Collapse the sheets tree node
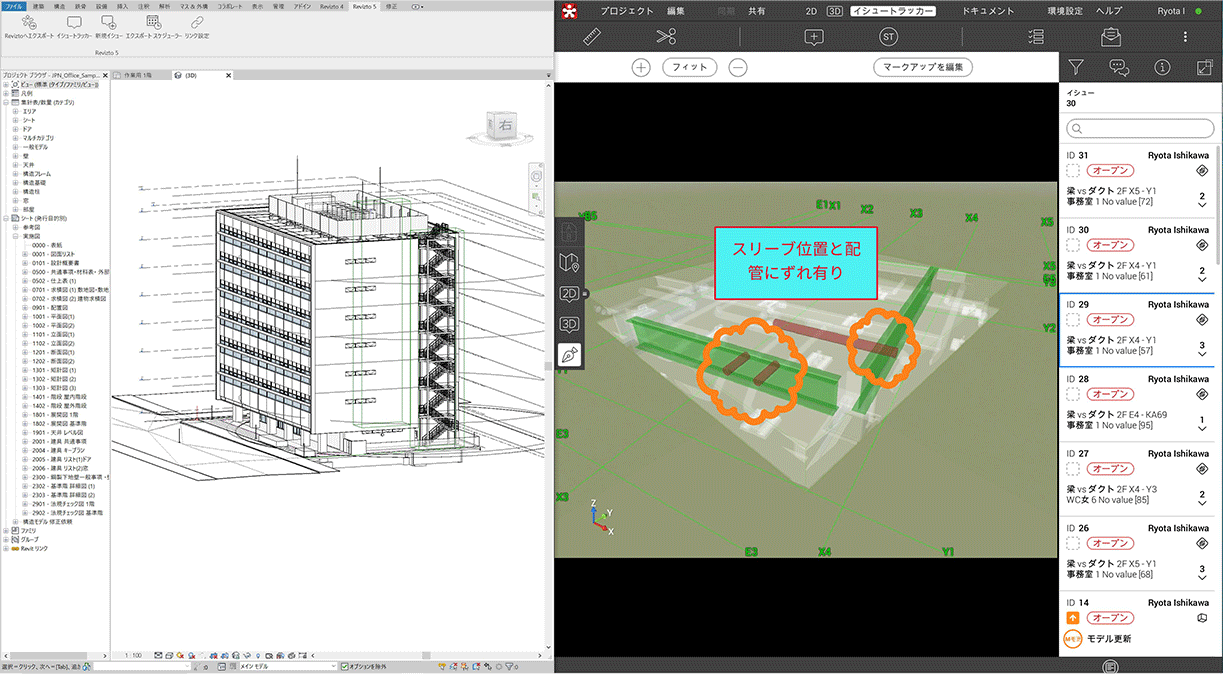The width and height of the screenshot is (1223, 674). [6, 217]
